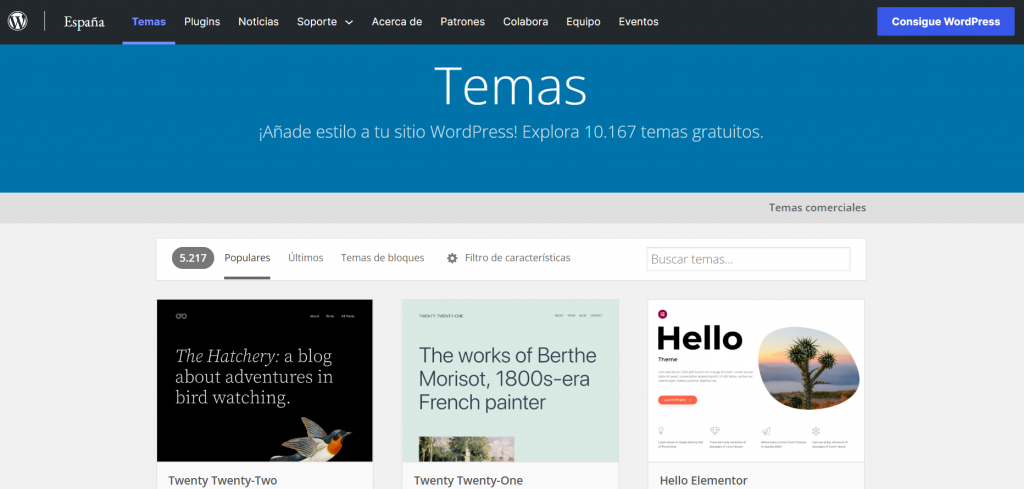
Task: Open the Twenty Twenty-Two theme thumbnail
Action: (x=264, y=381)
